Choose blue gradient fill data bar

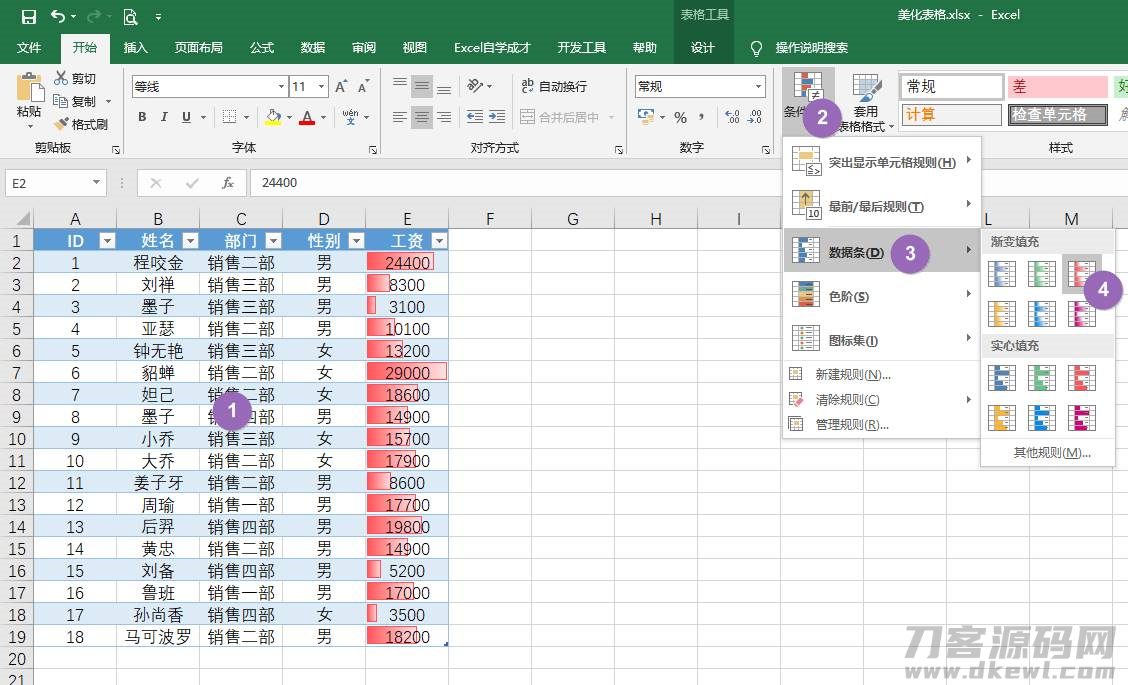pyautogui.click(x=1001, y=273)
